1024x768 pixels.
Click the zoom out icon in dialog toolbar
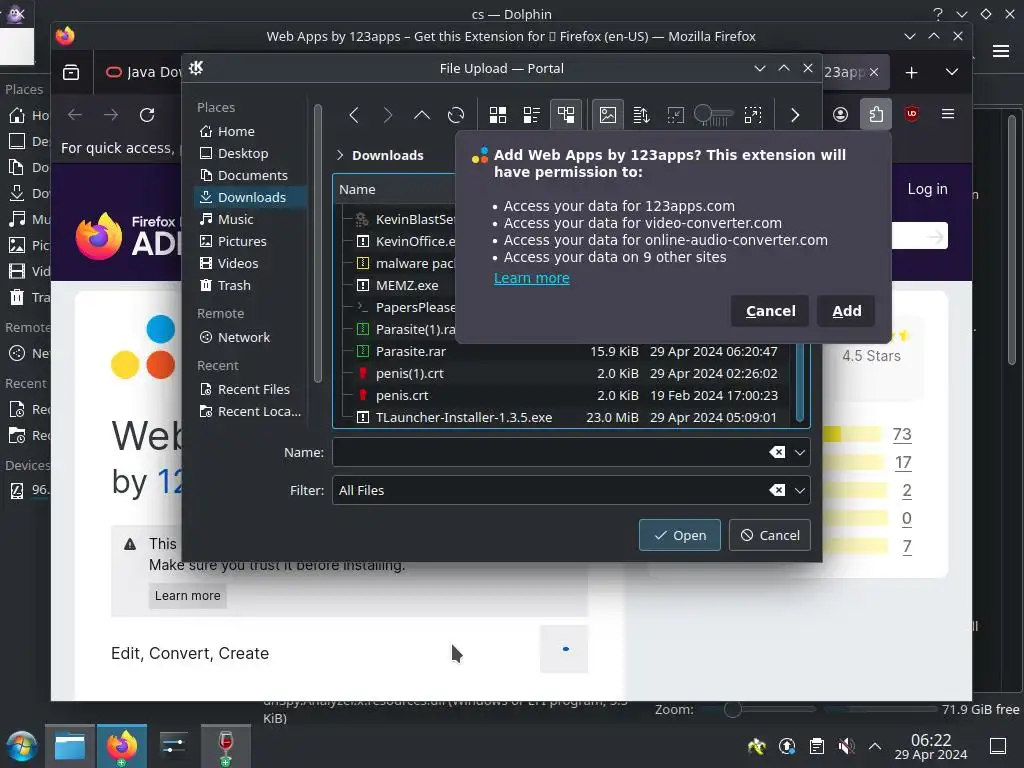(x=675, y=116)
